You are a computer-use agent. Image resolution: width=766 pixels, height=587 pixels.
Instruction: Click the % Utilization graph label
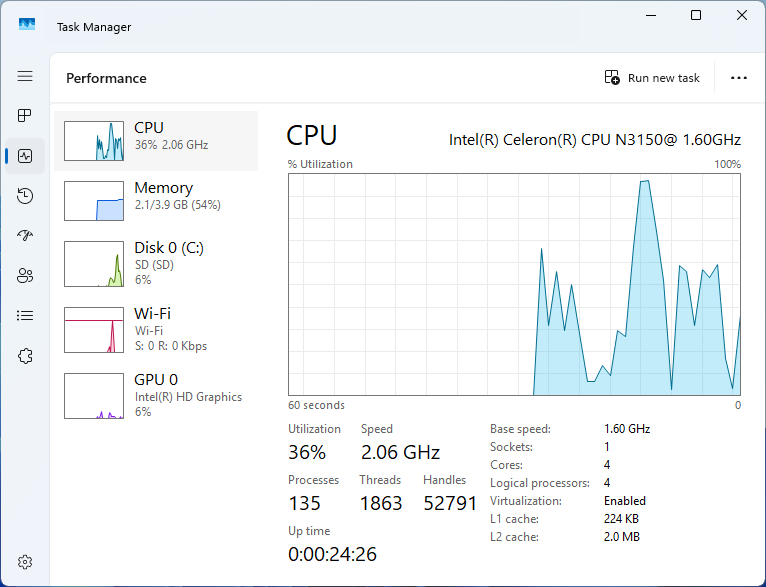tap(320, 164)
